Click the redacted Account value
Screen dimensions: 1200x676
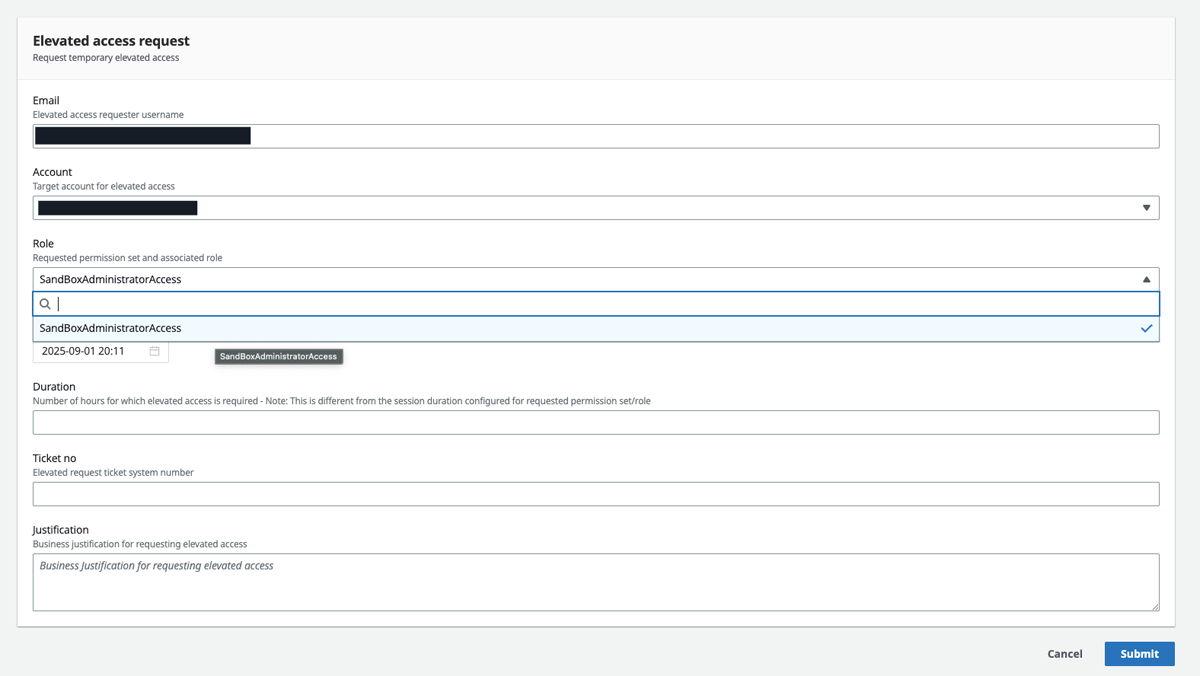point(118,208)
